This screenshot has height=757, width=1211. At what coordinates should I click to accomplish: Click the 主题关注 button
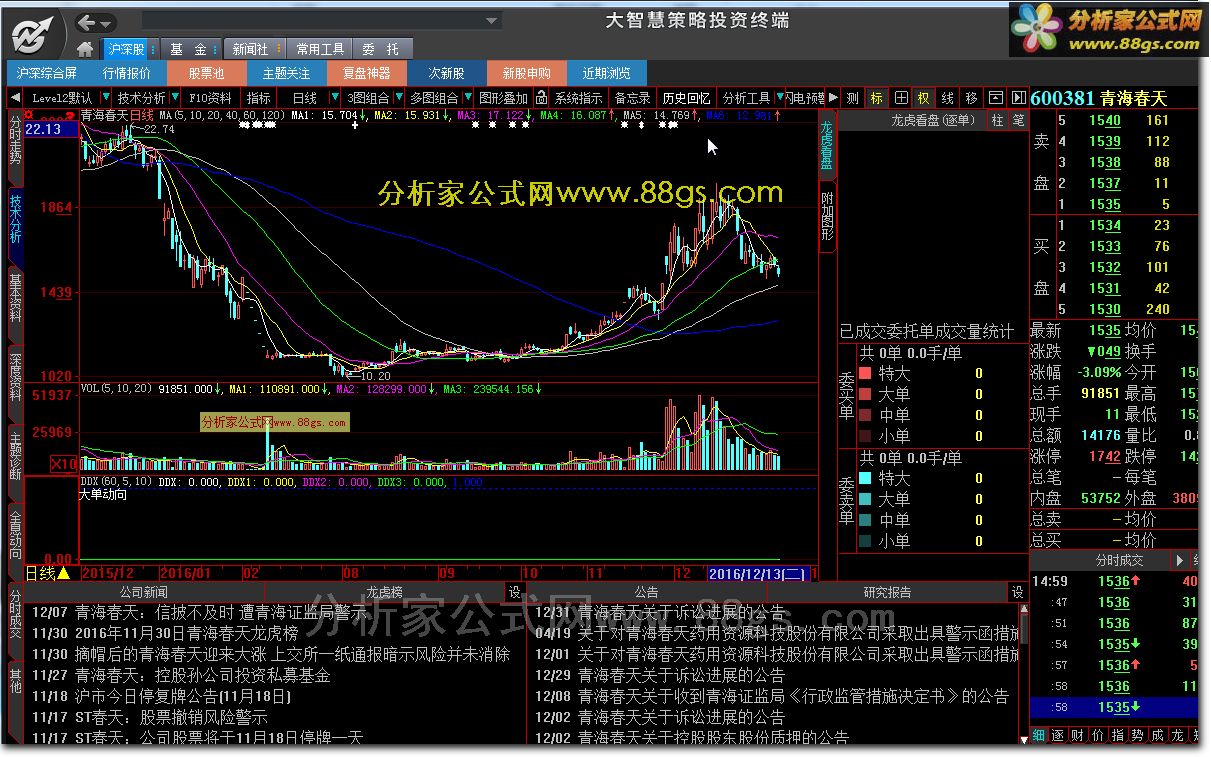point(287,73)
